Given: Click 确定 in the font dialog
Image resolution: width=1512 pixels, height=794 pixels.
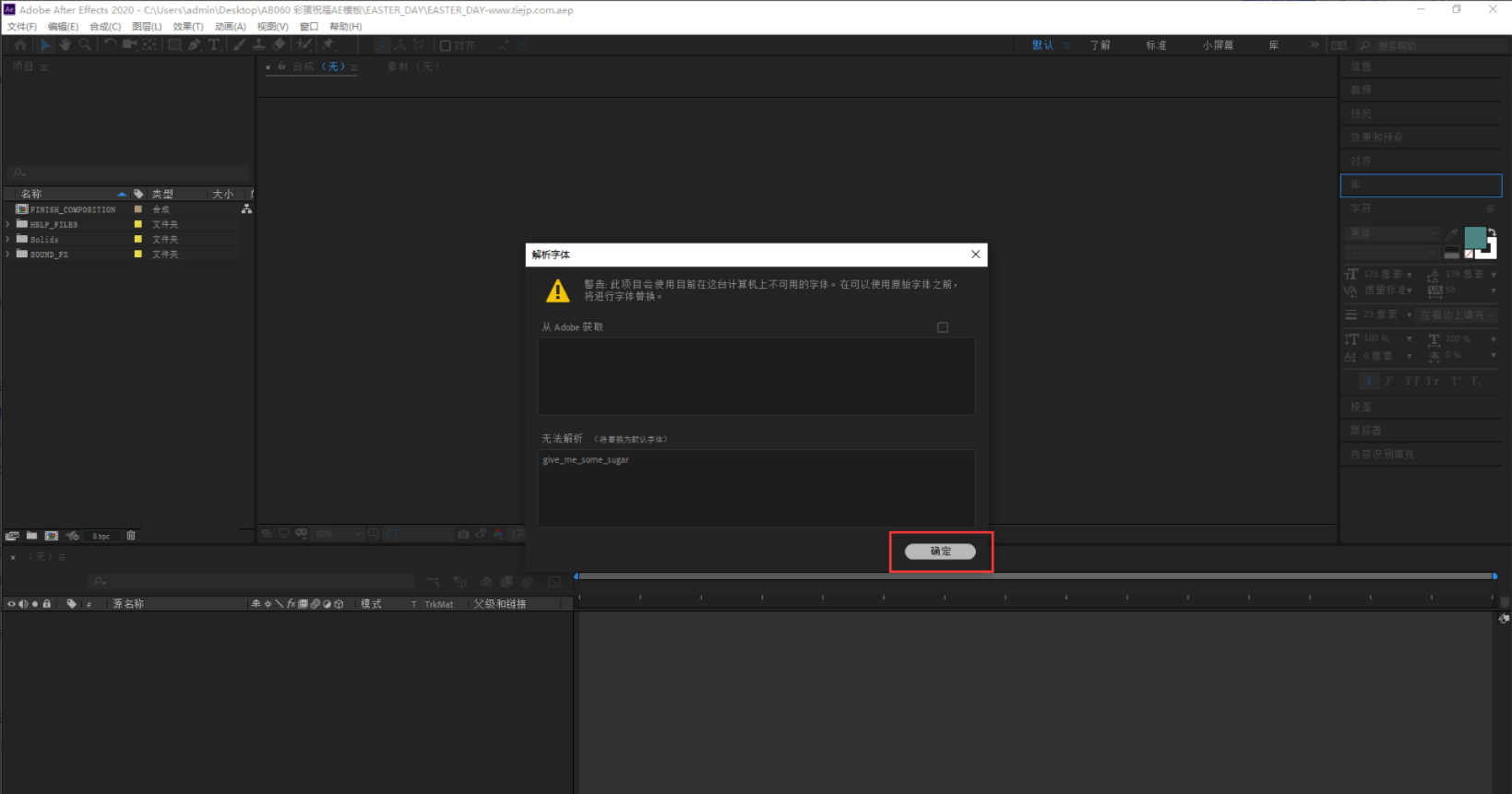Looking at the screenshot, I should click(940, 551).
